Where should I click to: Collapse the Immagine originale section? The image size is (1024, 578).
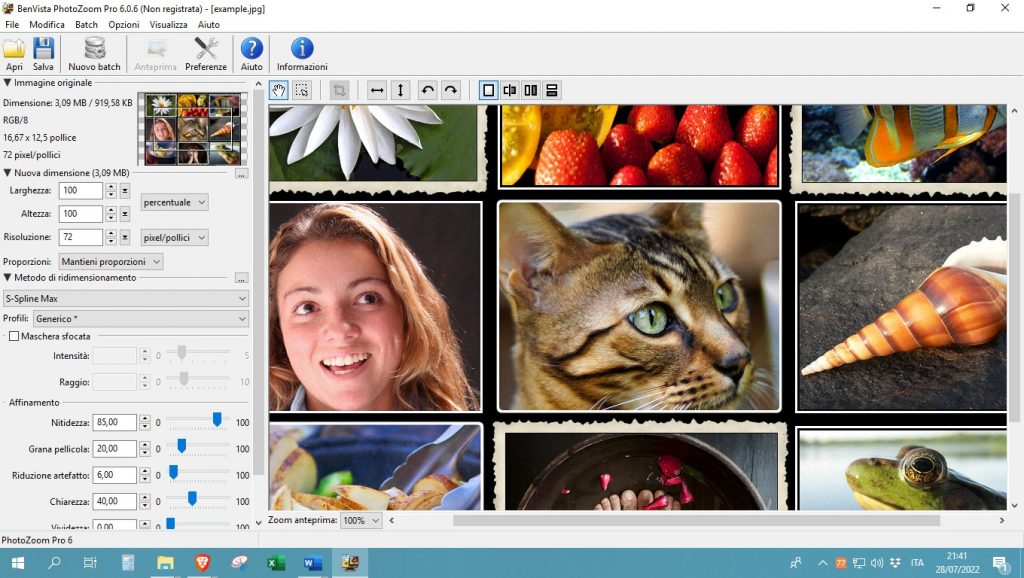pyautogui.click(x=8, y=83)
